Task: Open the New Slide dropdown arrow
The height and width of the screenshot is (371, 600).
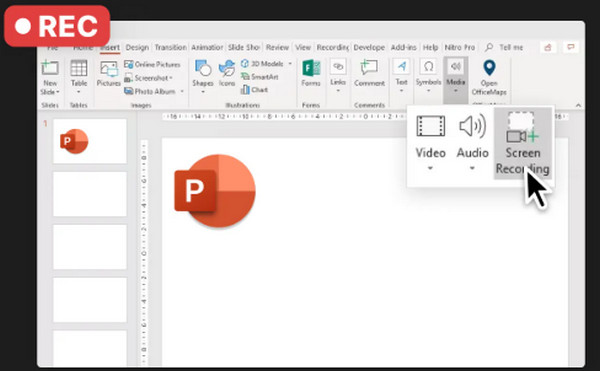Action: click(58, 92)
